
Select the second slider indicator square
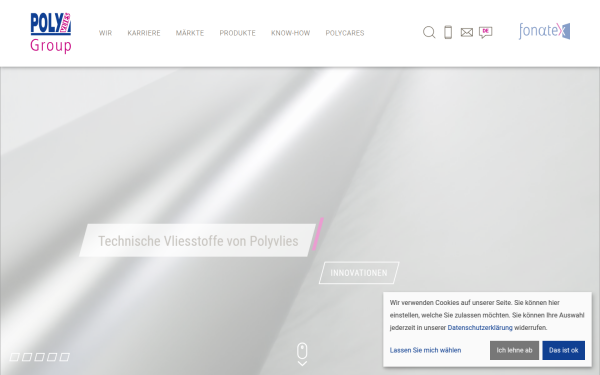27,357
